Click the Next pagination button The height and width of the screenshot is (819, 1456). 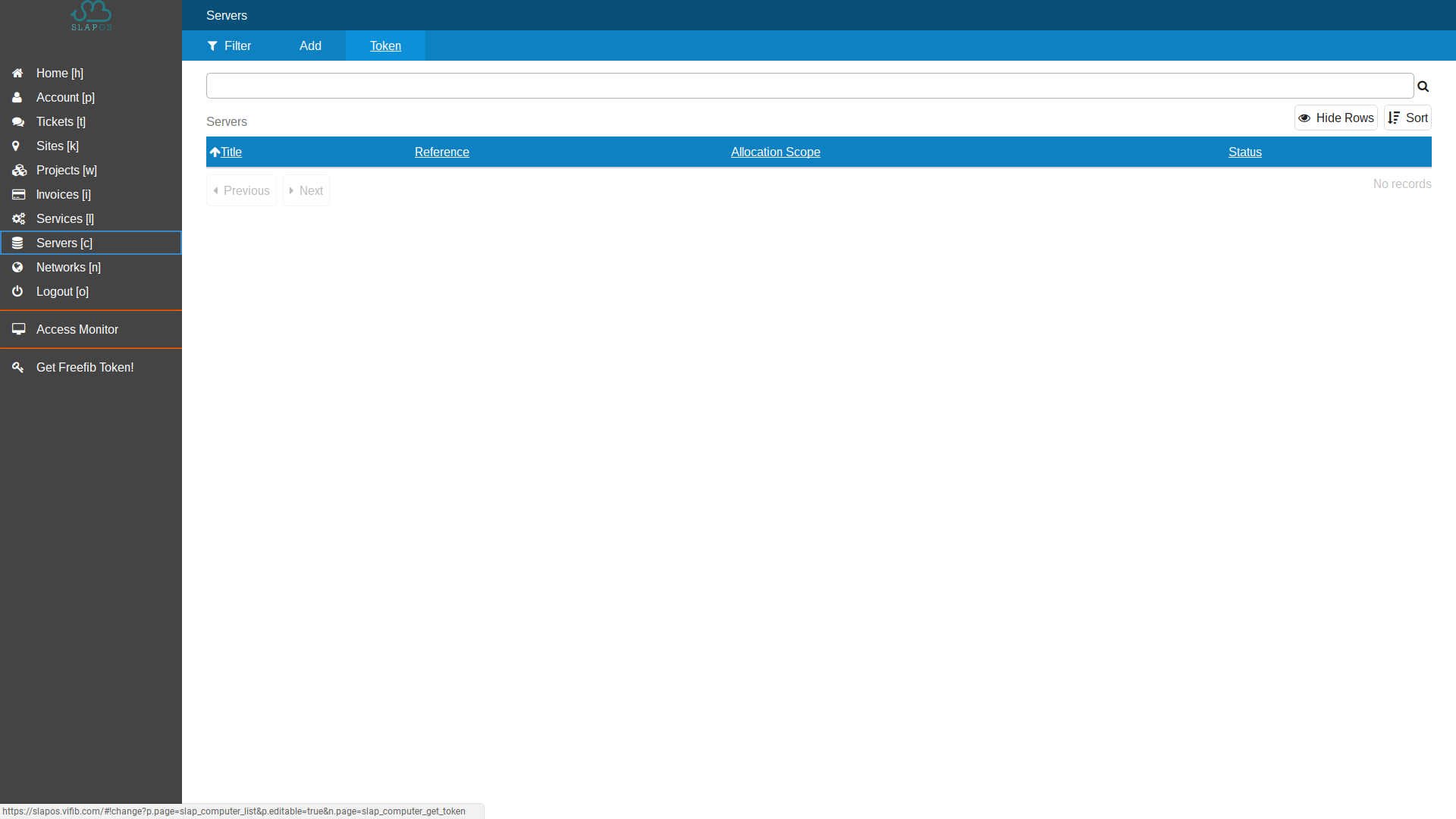306,190
